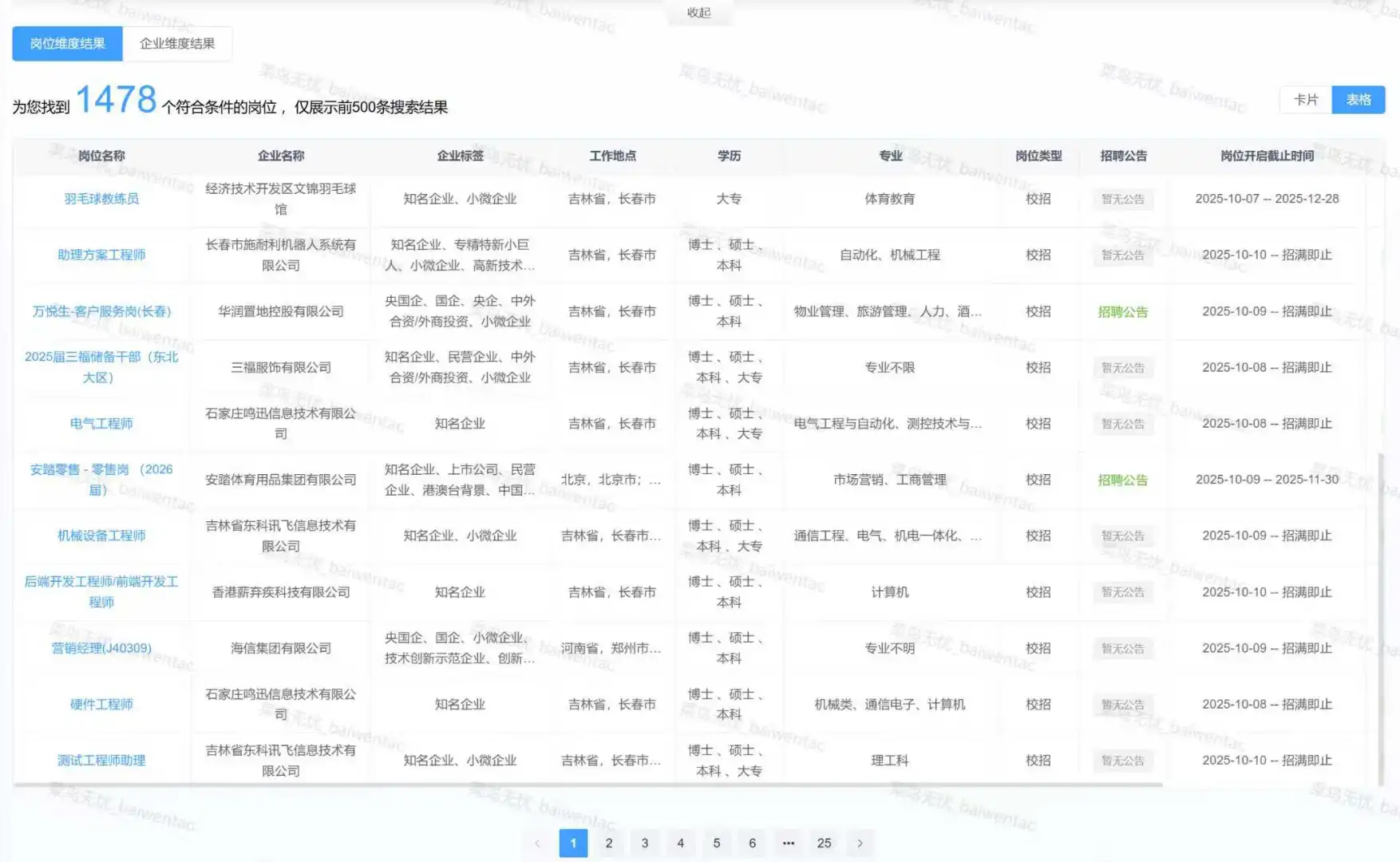1400x862 pixels.
Task: Go to page 2 of results
Action: pos(609,843)
